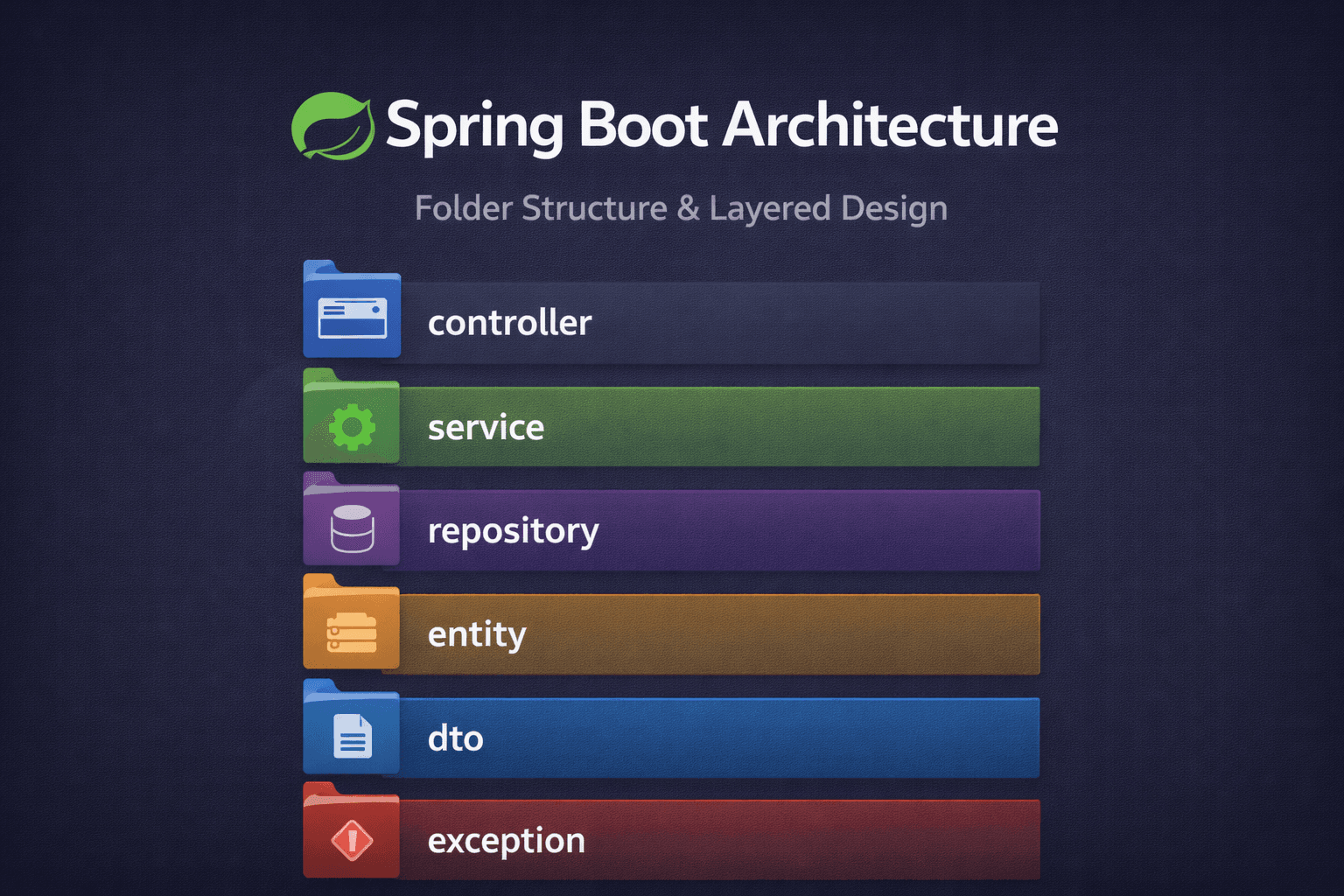
Task: Click the green Spring leaf logo
Action: pyautogui.click(x=332, y=126)
